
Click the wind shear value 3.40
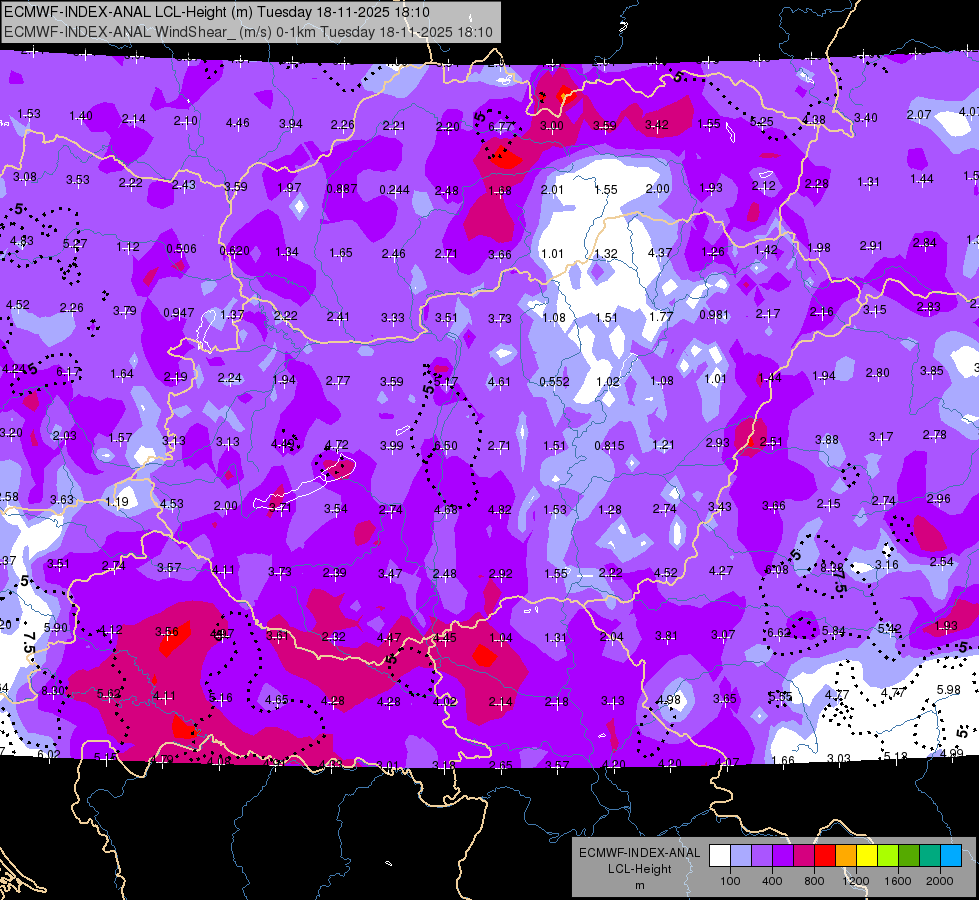865,117
